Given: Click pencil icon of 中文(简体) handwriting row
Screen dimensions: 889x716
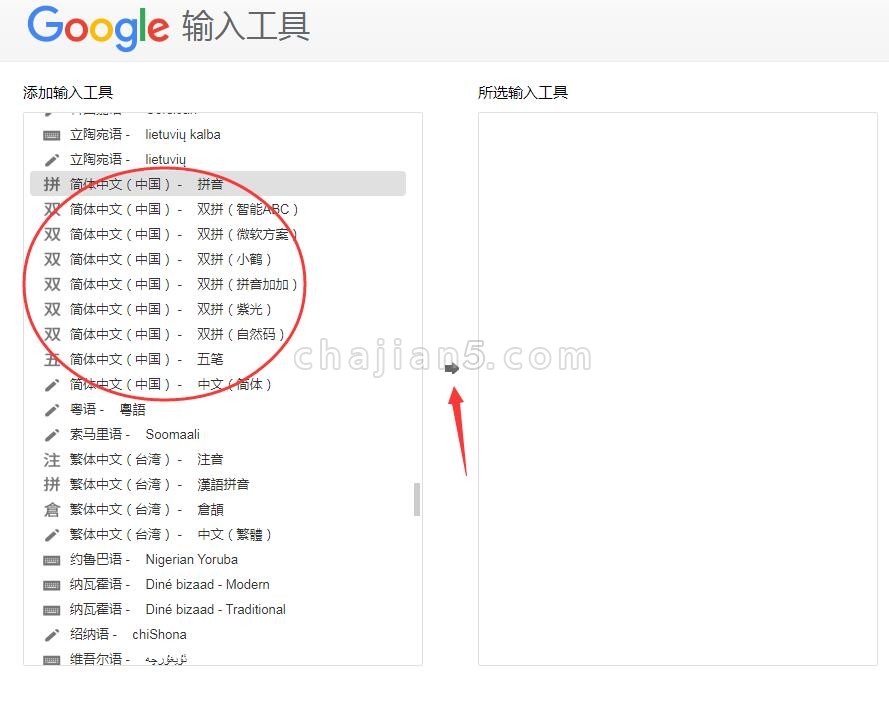Looking at the screenshot, I should [52, 384].
